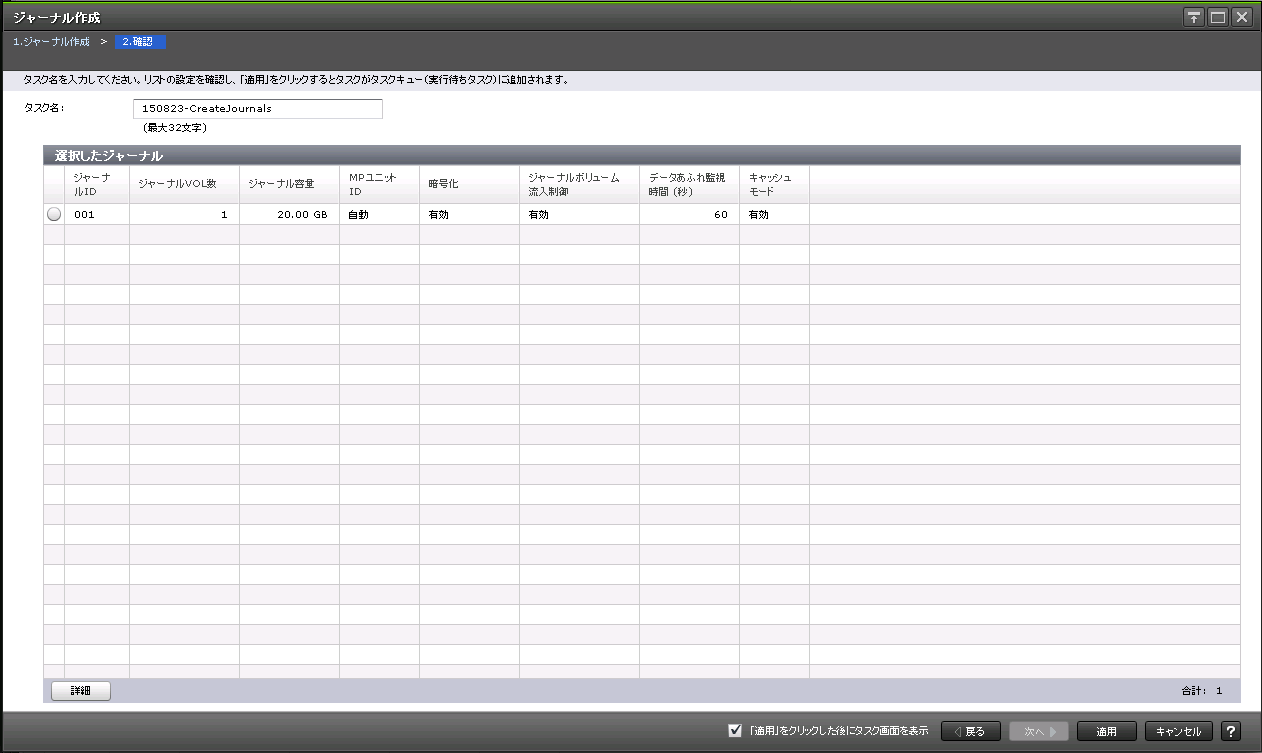Select the 2.確認 step tab
Image resolution: width=1262 pixels, height=753 pixels.
(x=140, y=42)
